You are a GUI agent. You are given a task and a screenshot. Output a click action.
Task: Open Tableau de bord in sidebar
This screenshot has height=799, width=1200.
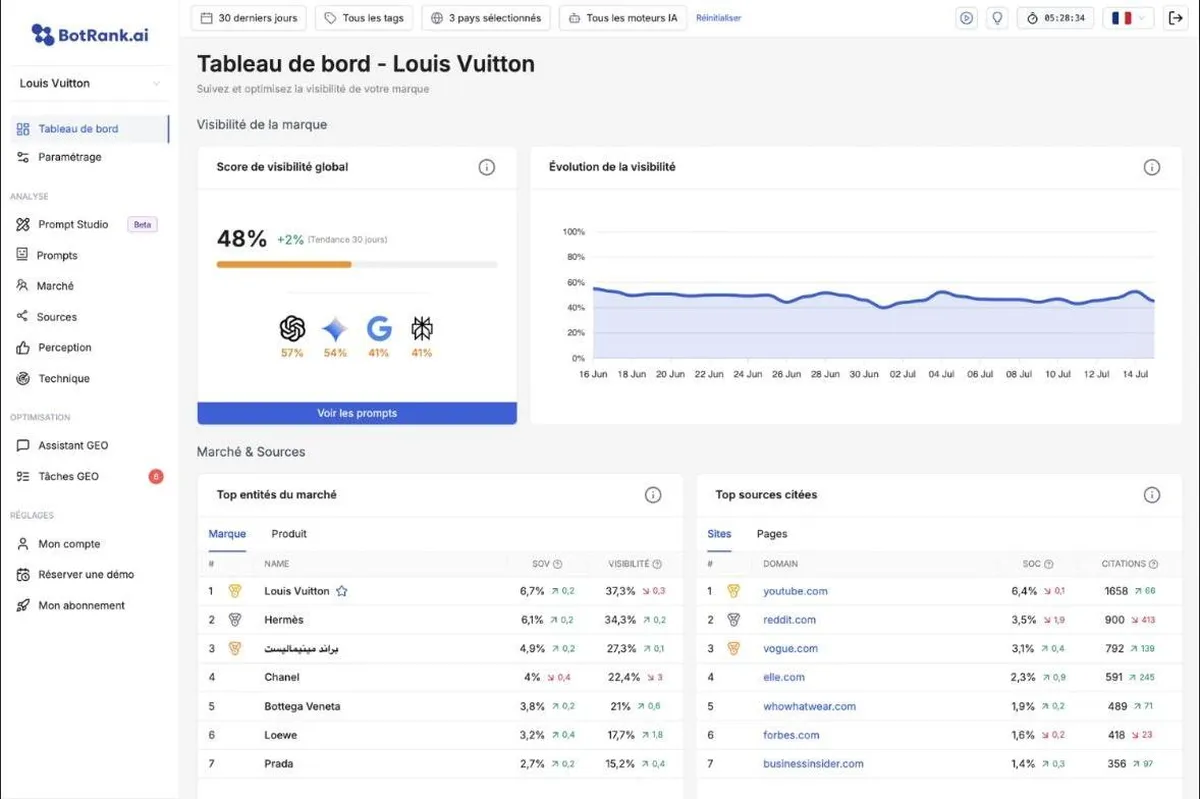coord(90,129)
